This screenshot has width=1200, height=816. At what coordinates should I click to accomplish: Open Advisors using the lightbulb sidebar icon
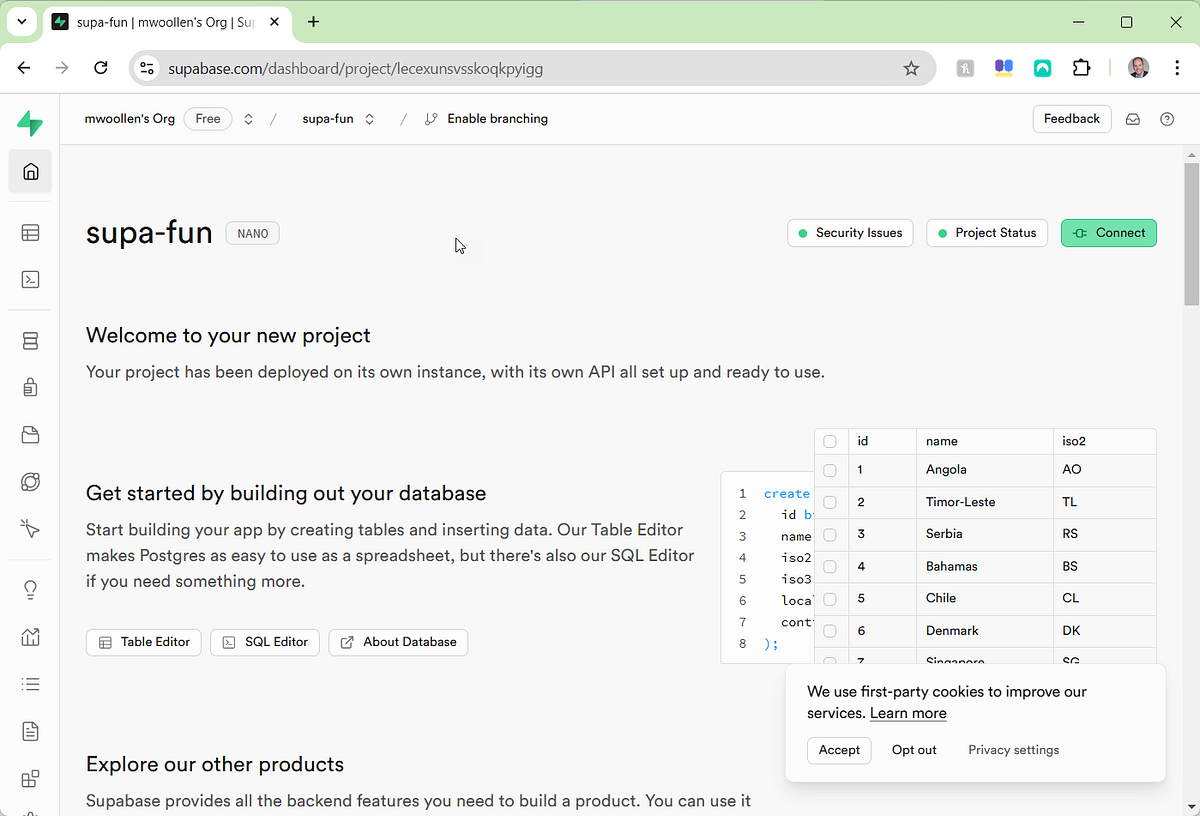tap(30, 589)
